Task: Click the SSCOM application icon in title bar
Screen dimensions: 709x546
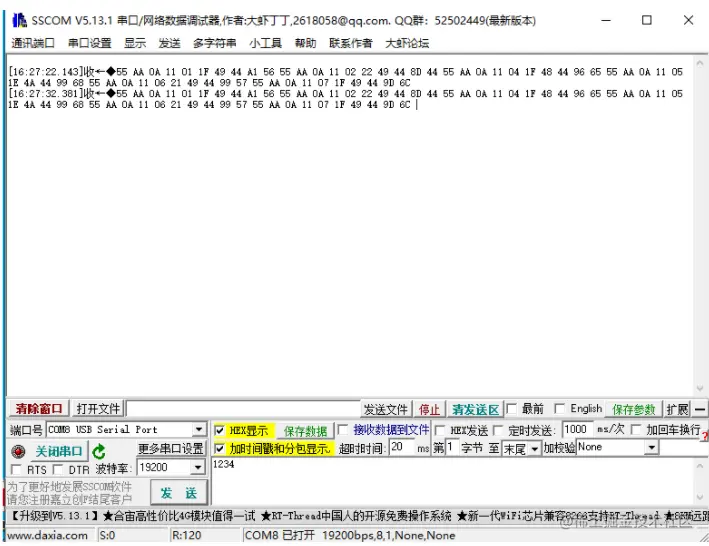Action: [x=19, y=20]
